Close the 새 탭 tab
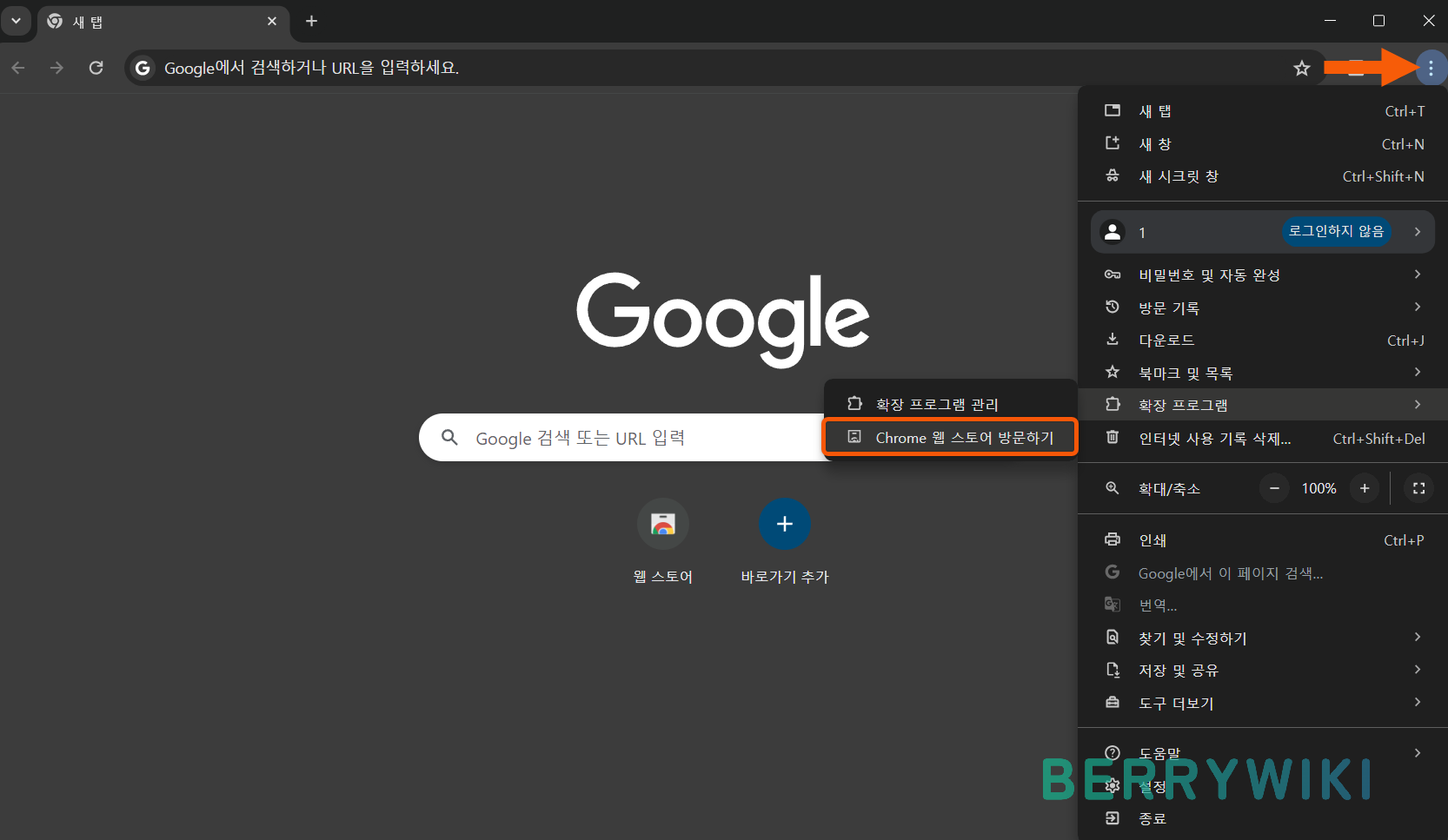1448x840 pixels. click(272, 21)
